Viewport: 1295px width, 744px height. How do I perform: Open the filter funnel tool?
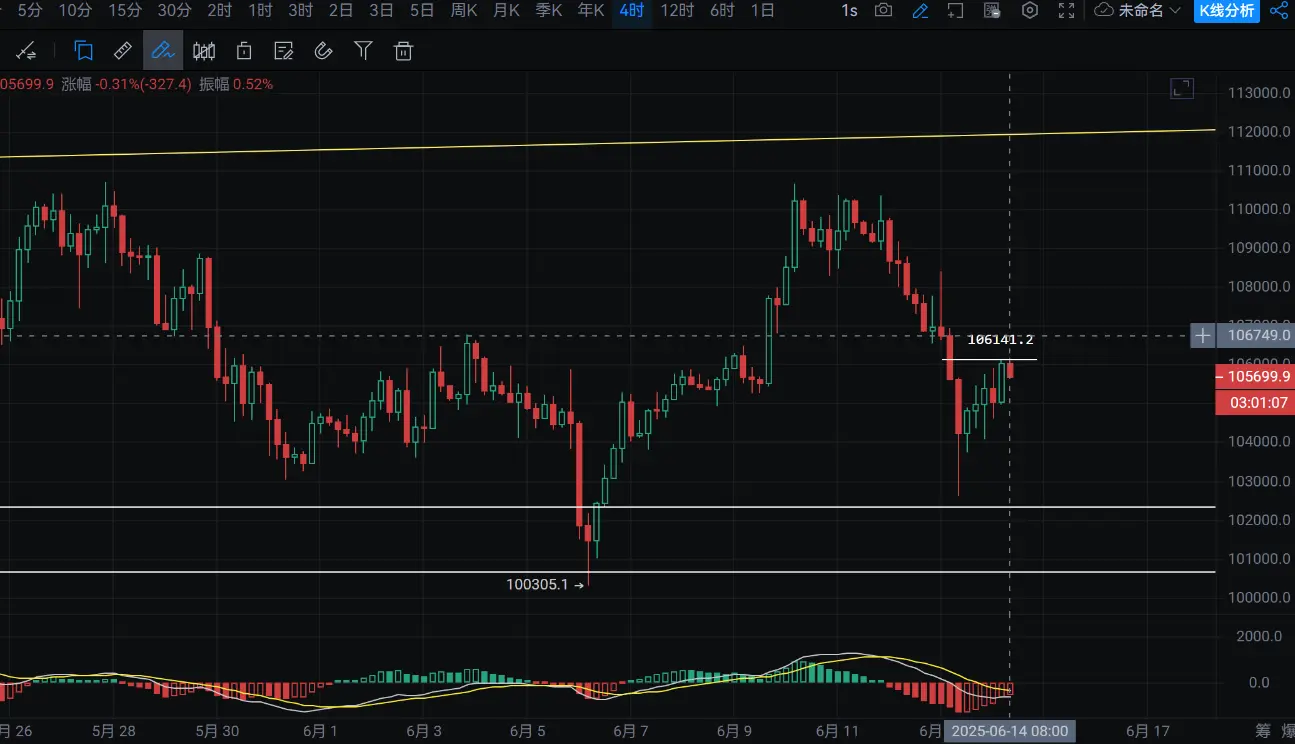pyautogui.click(x=364, y=51)
